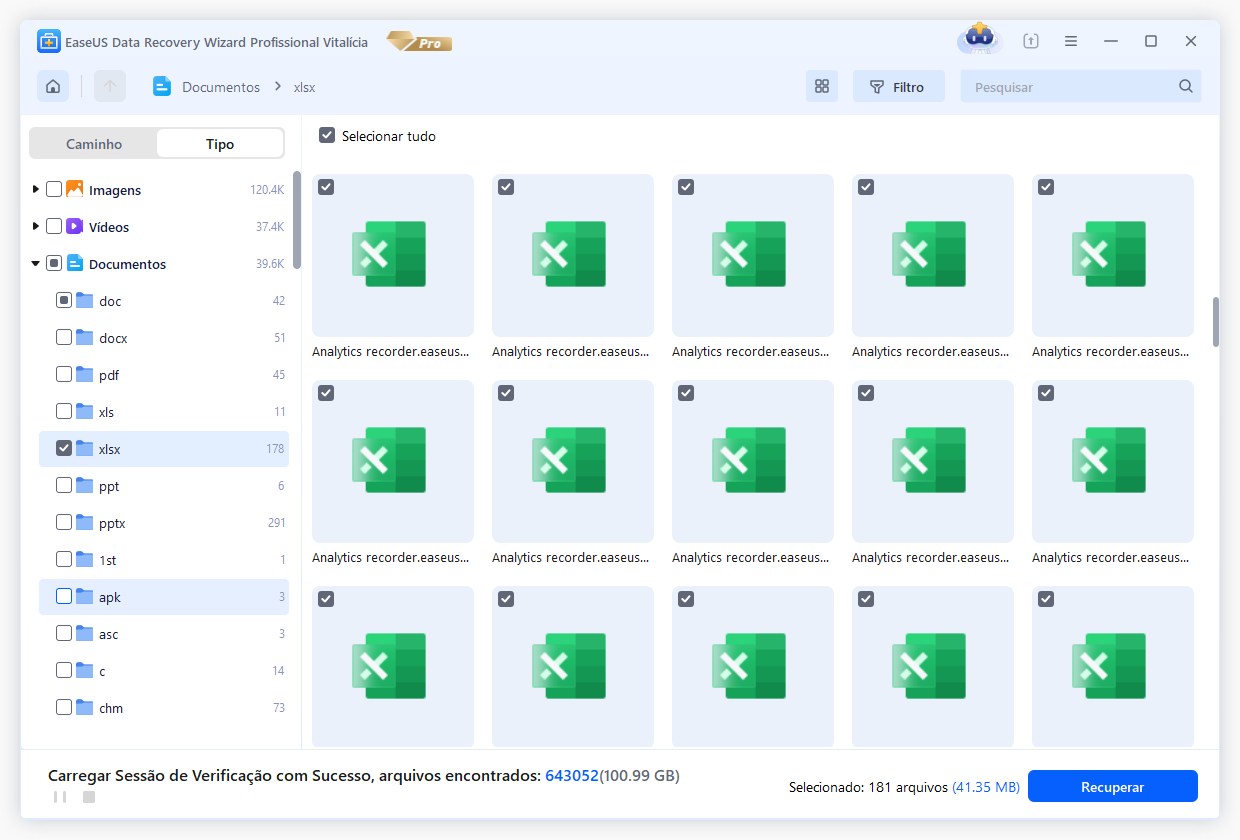Click the pdf folder icon
This screenshot has width=1240, height=840.
85,374
